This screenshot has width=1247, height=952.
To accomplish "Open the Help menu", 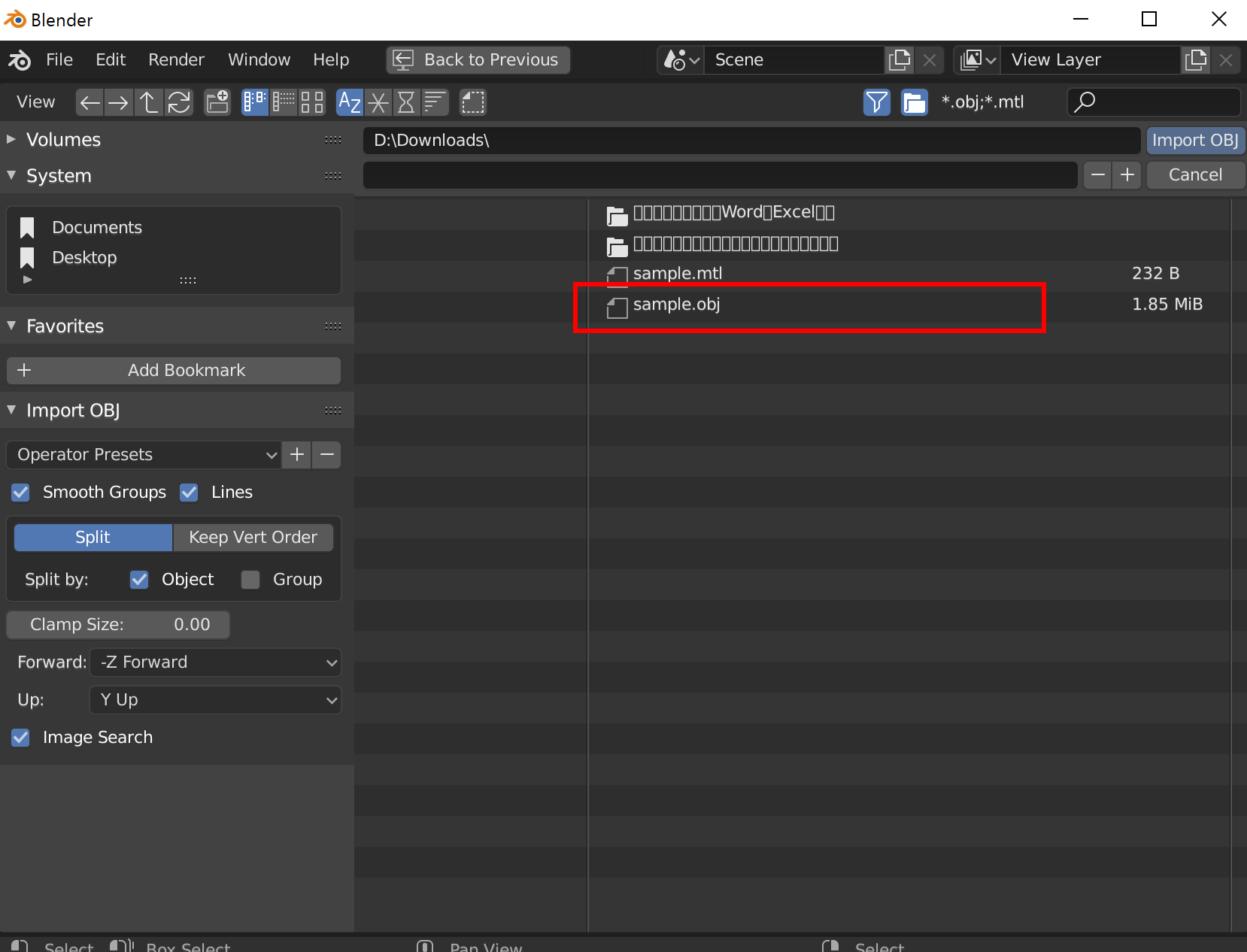I will pyautogui.click(x=331, y=60).
